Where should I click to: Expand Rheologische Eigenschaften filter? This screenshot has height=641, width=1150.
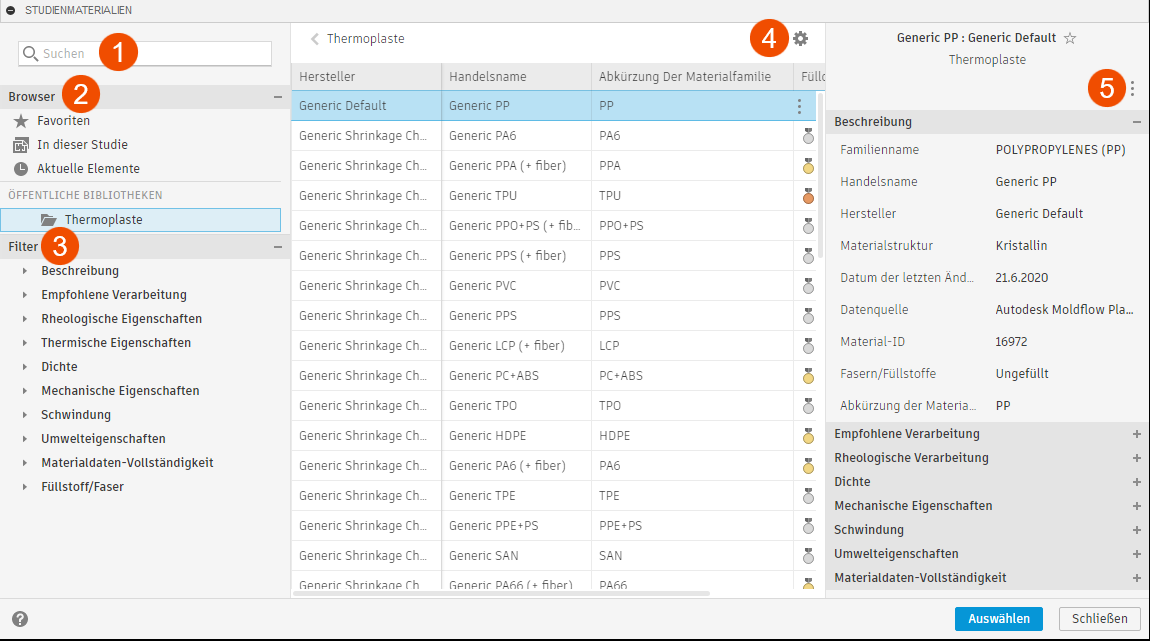point(25,319)
